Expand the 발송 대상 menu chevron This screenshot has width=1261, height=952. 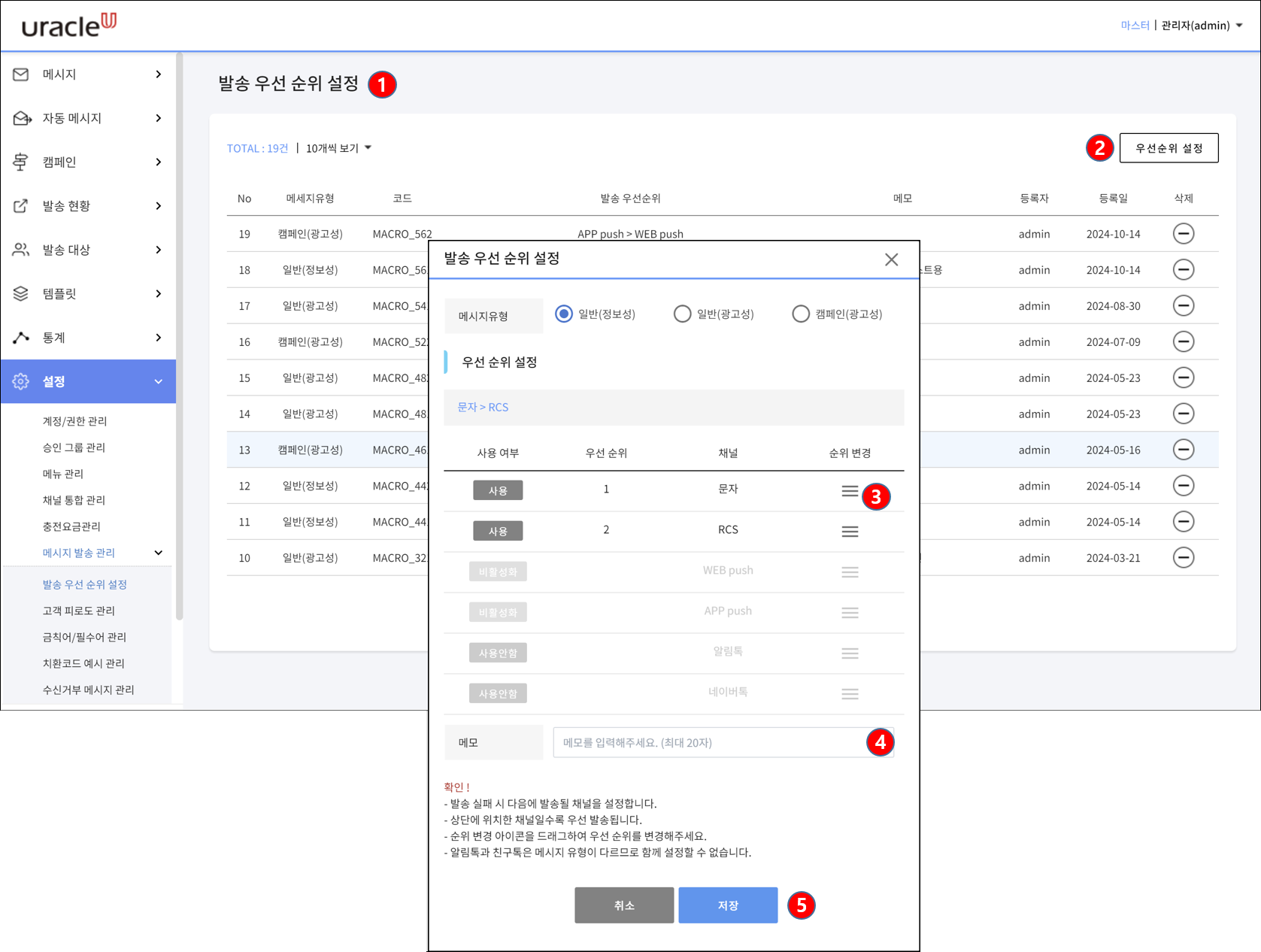[x=158, y=250]
